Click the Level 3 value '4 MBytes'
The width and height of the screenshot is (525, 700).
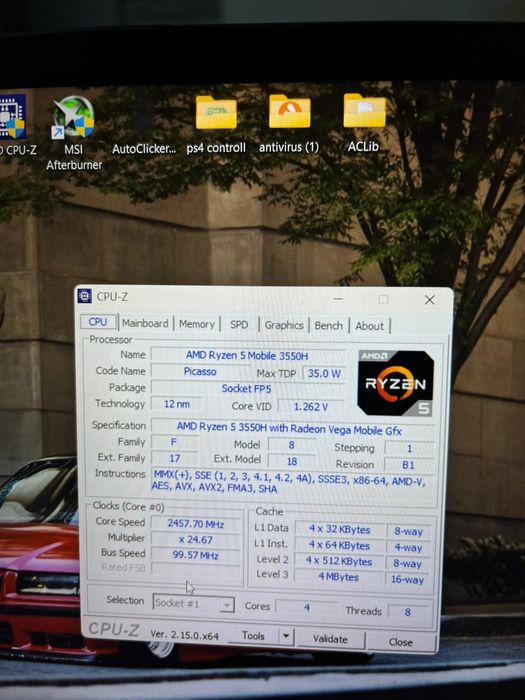click(338, 577)
